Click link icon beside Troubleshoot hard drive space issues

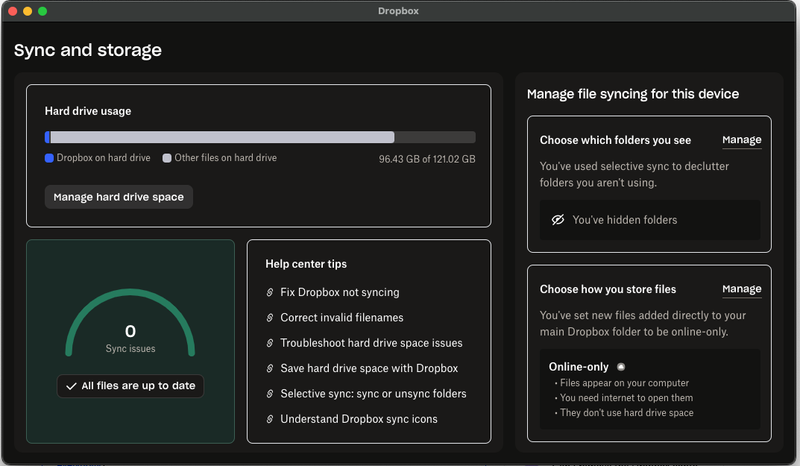(x=269, y=343)
